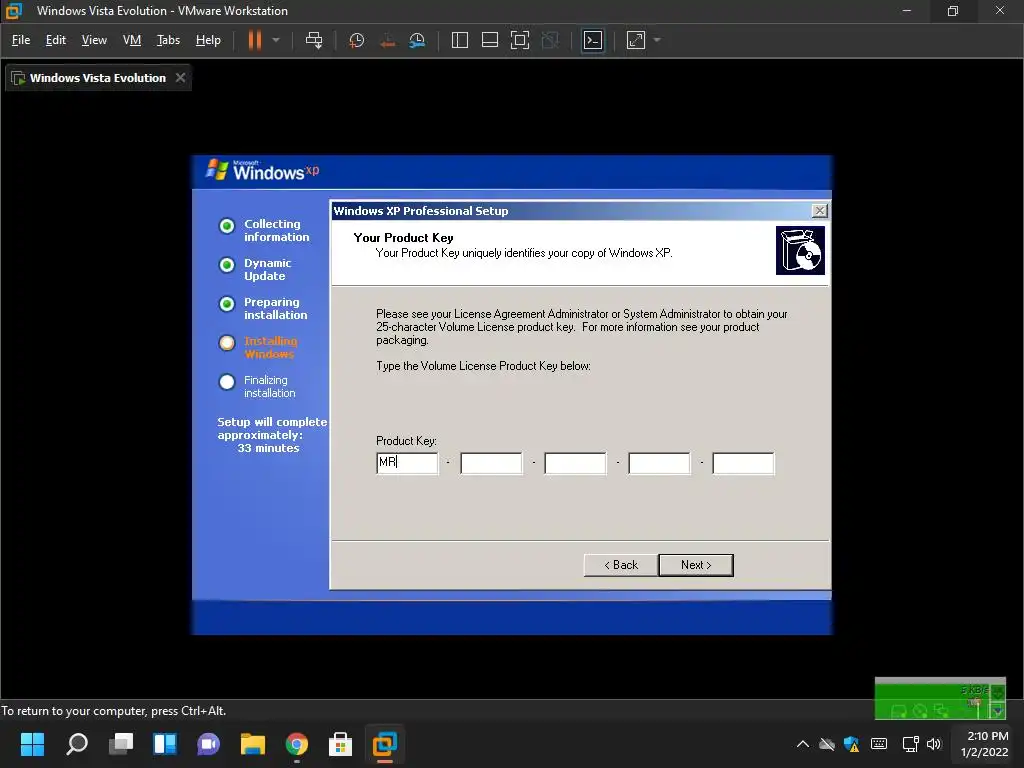This screenshot has width=1024, height=768.
Task: Focus the fourth product key field
Action: coord(659,463)
